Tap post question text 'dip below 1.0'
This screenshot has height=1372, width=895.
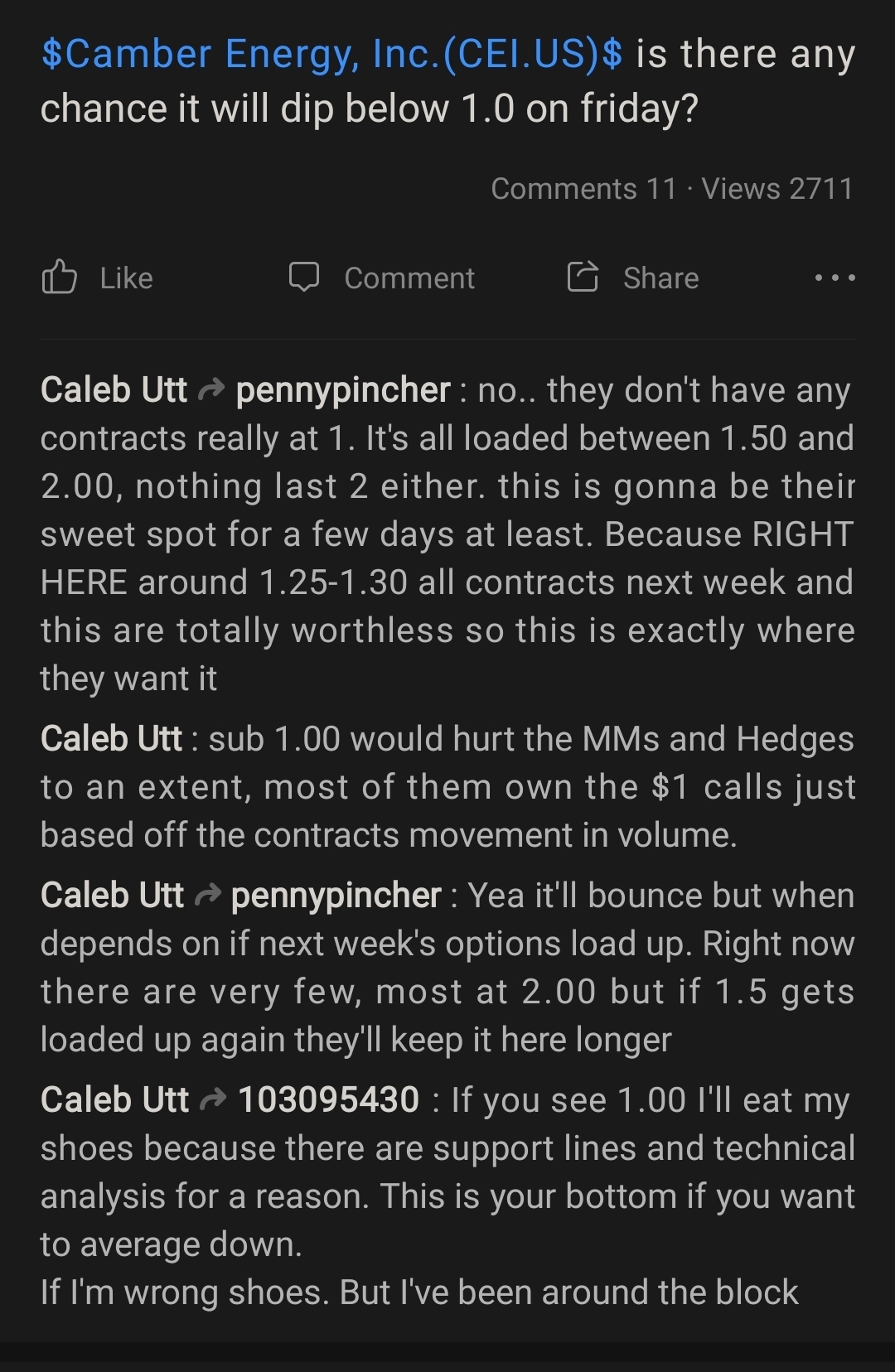point(397,109)
